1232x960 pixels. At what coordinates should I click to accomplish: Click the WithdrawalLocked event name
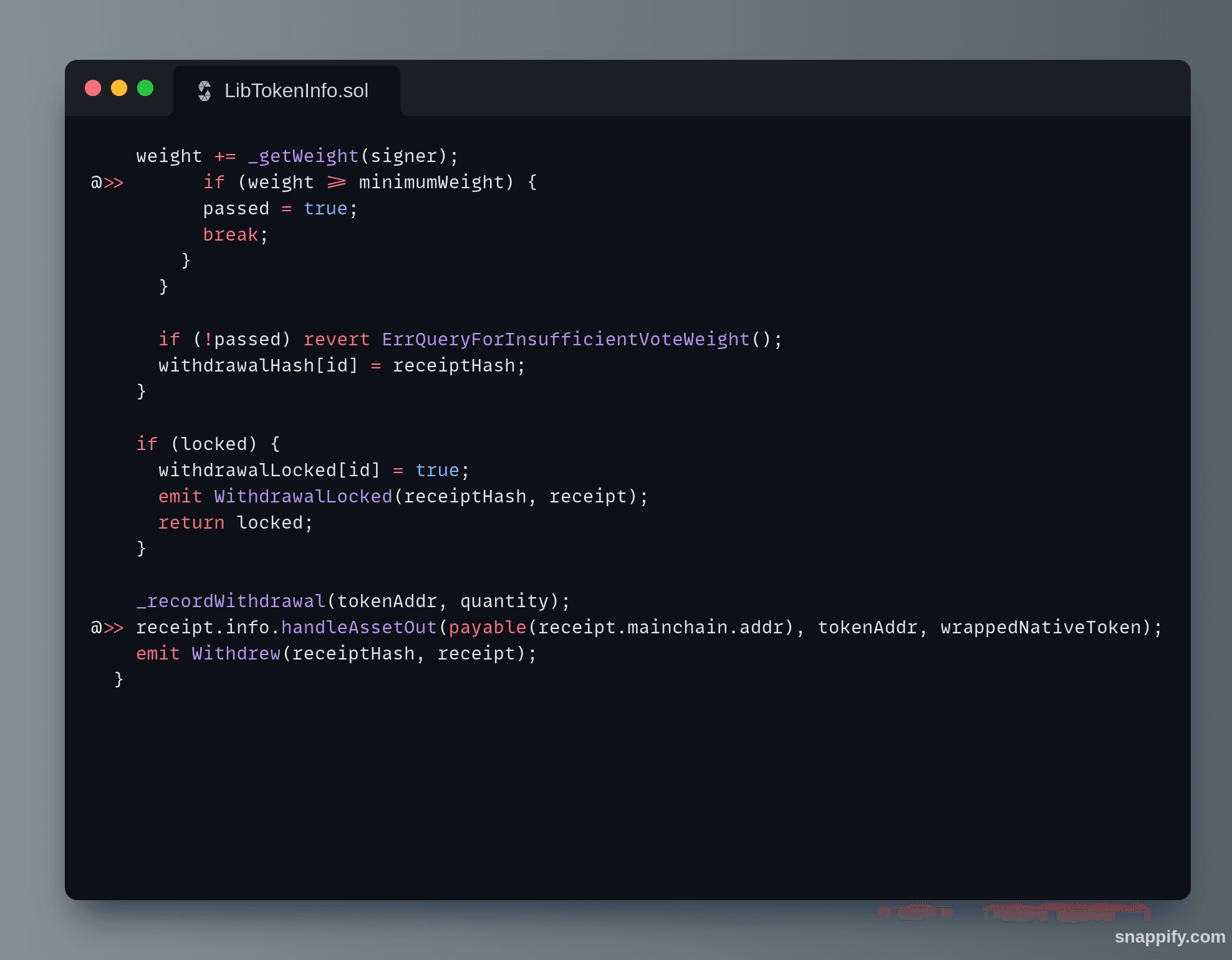pos(303,497)
